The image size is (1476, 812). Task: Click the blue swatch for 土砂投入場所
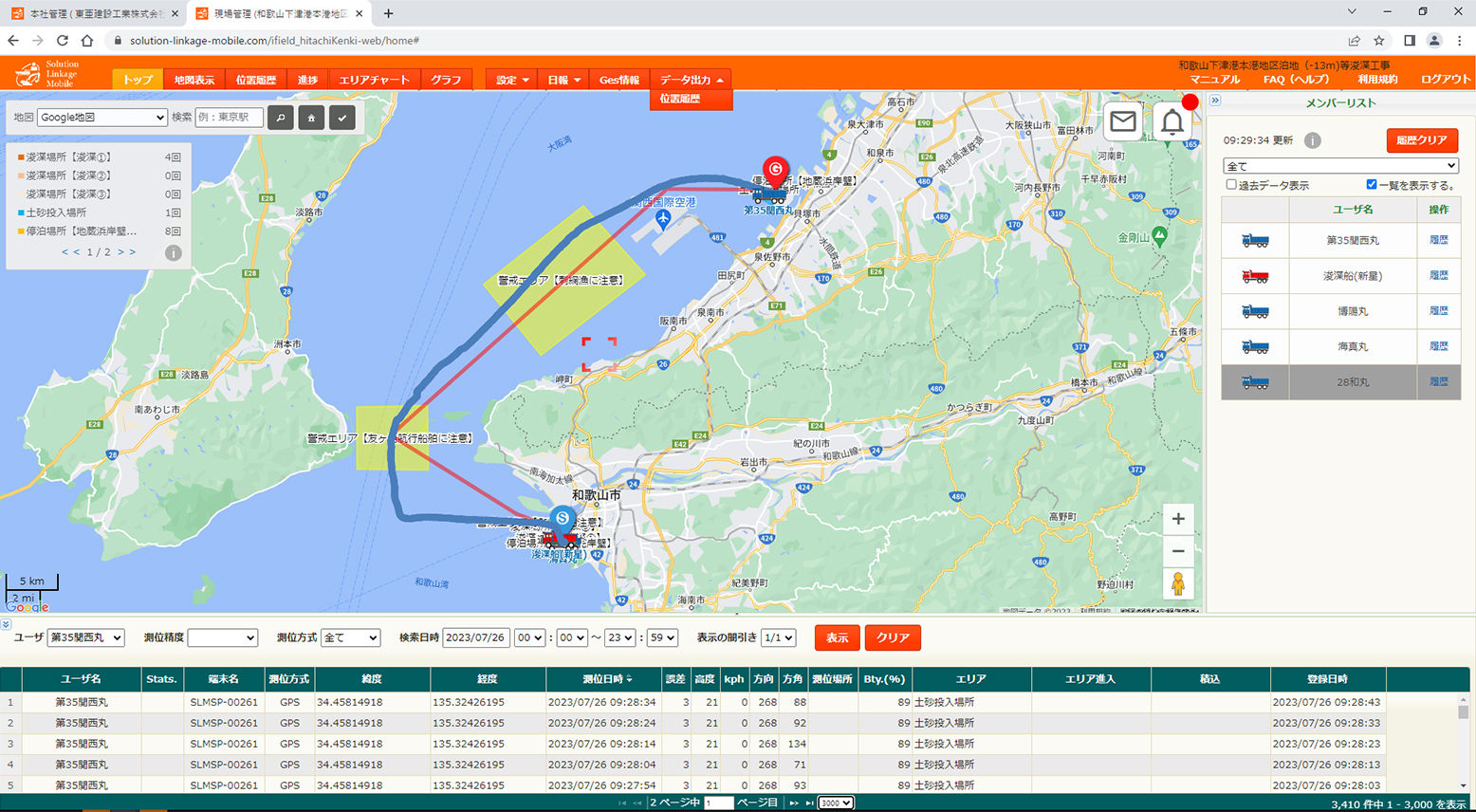(x=21, y=212)
